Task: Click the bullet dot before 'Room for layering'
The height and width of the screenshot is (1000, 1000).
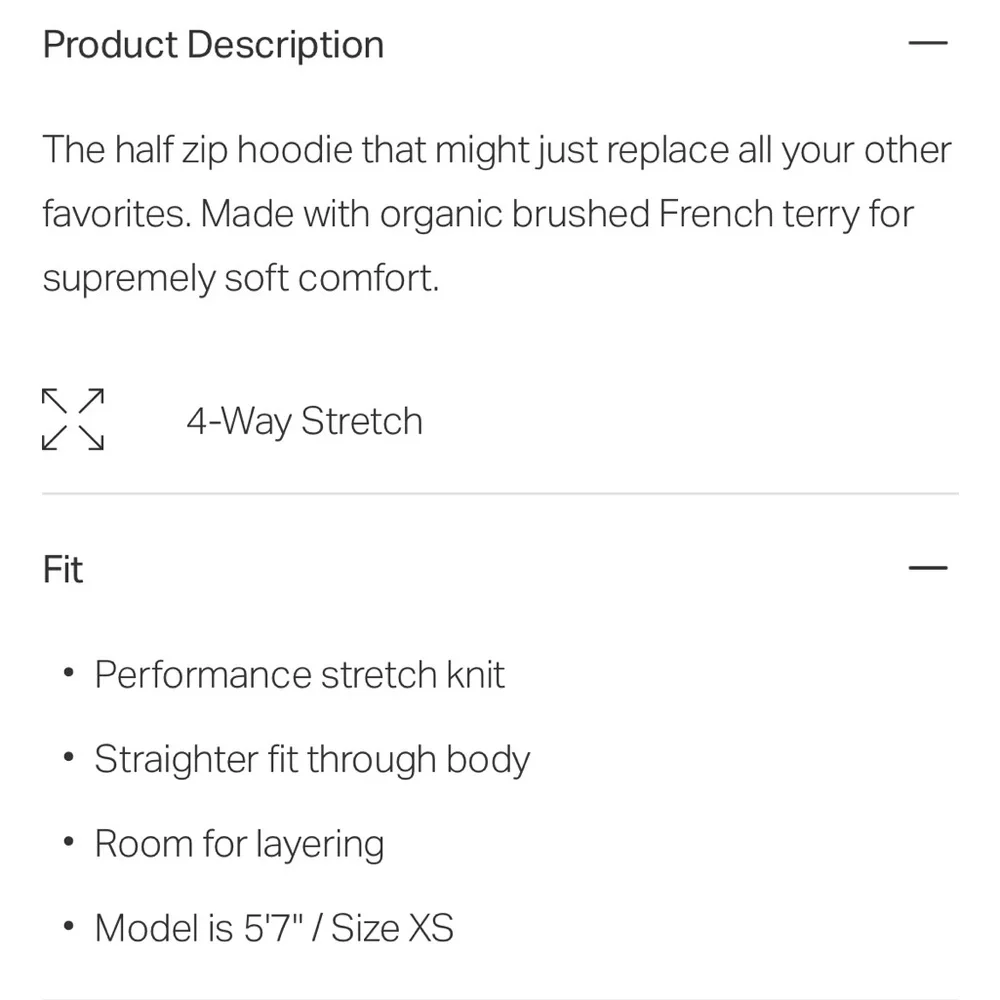Action: (x=68, y=843)
